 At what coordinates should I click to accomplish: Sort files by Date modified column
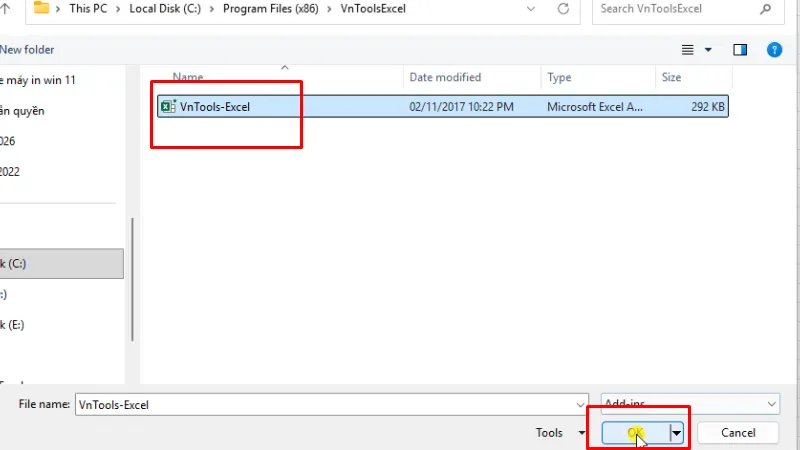tap(445, 77)
